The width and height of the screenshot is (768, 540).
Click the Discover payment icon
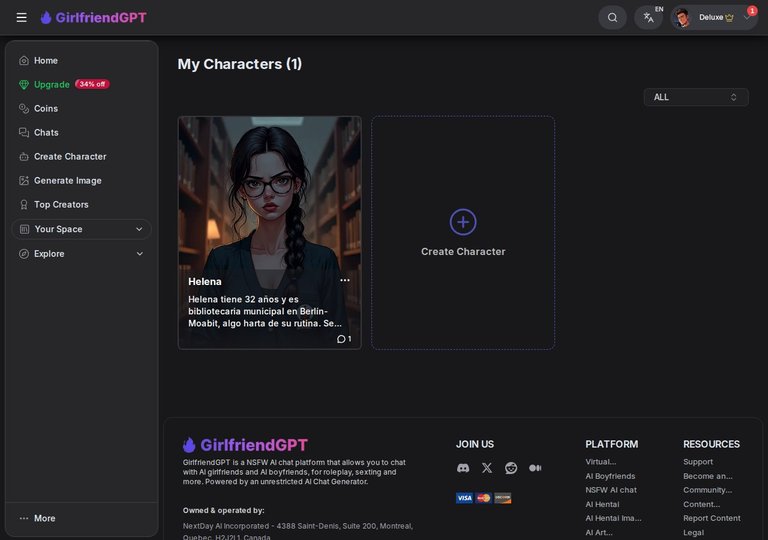pyautogui.click(x=503, y=498)
